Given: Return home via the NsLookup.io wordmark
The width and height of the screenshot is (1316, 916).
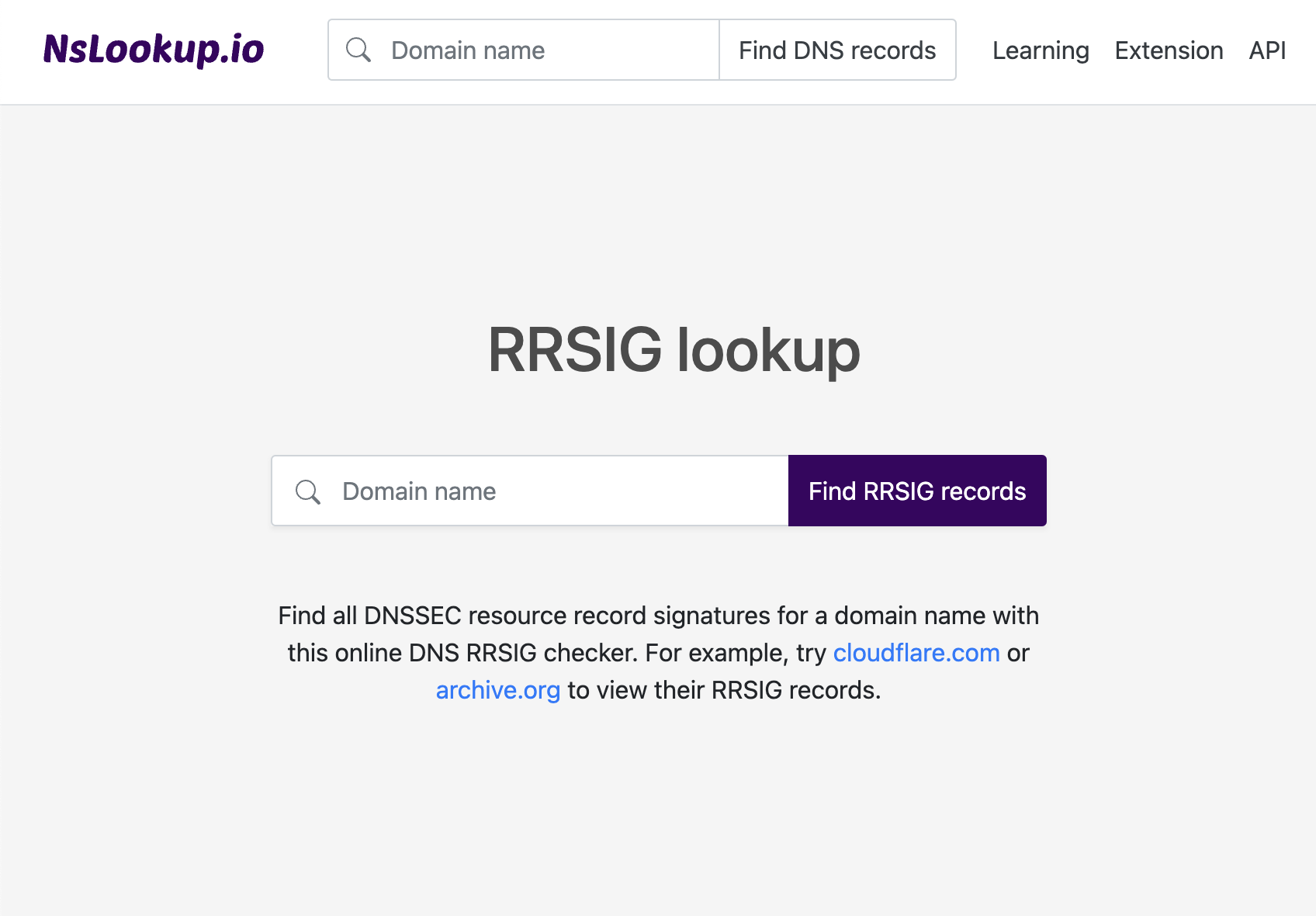Looking at the screenshot, I should 154,50.
